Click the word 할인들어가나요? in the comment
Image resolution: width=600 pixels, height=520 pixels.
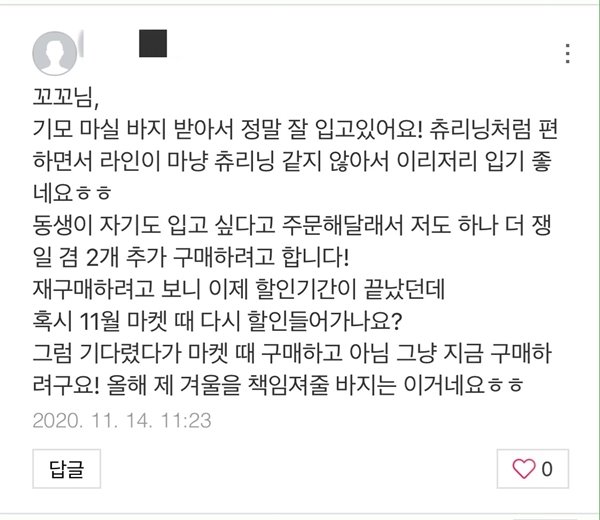[x=324, y=321]
